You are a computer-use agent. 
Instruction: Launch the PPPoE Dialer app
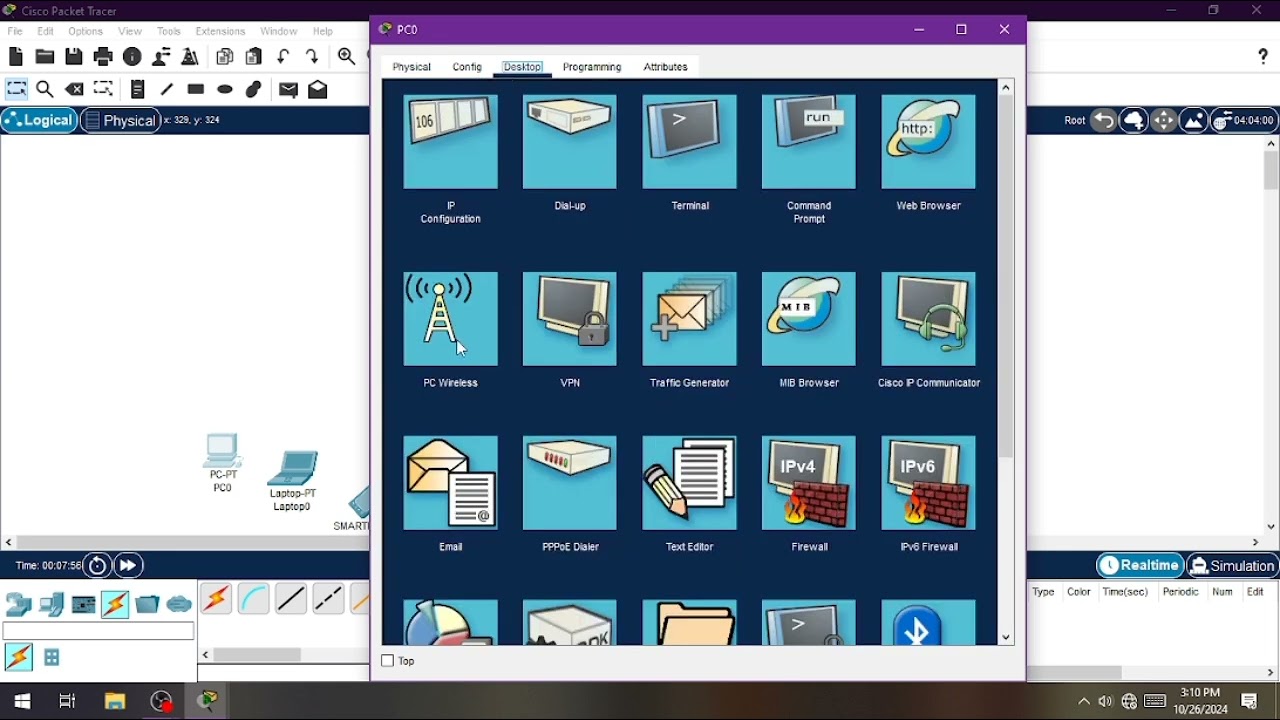click(570, 483)
